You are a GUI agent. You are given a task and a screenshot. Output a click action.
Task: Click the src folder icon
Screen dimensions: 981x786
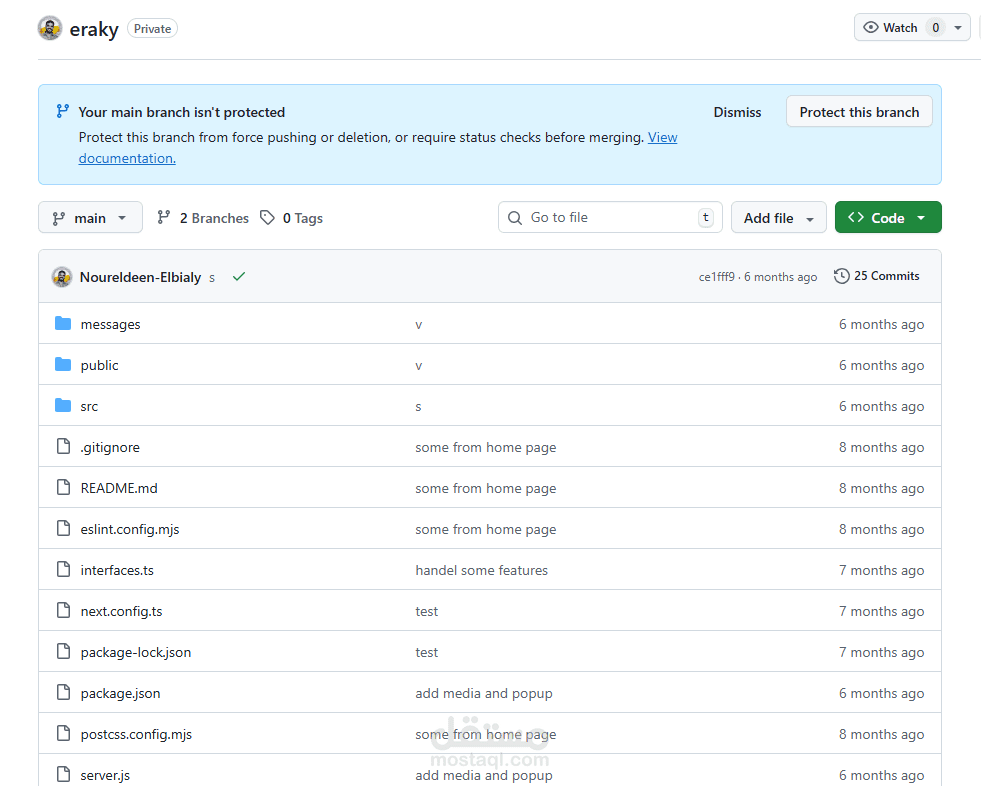click(63, 406)
